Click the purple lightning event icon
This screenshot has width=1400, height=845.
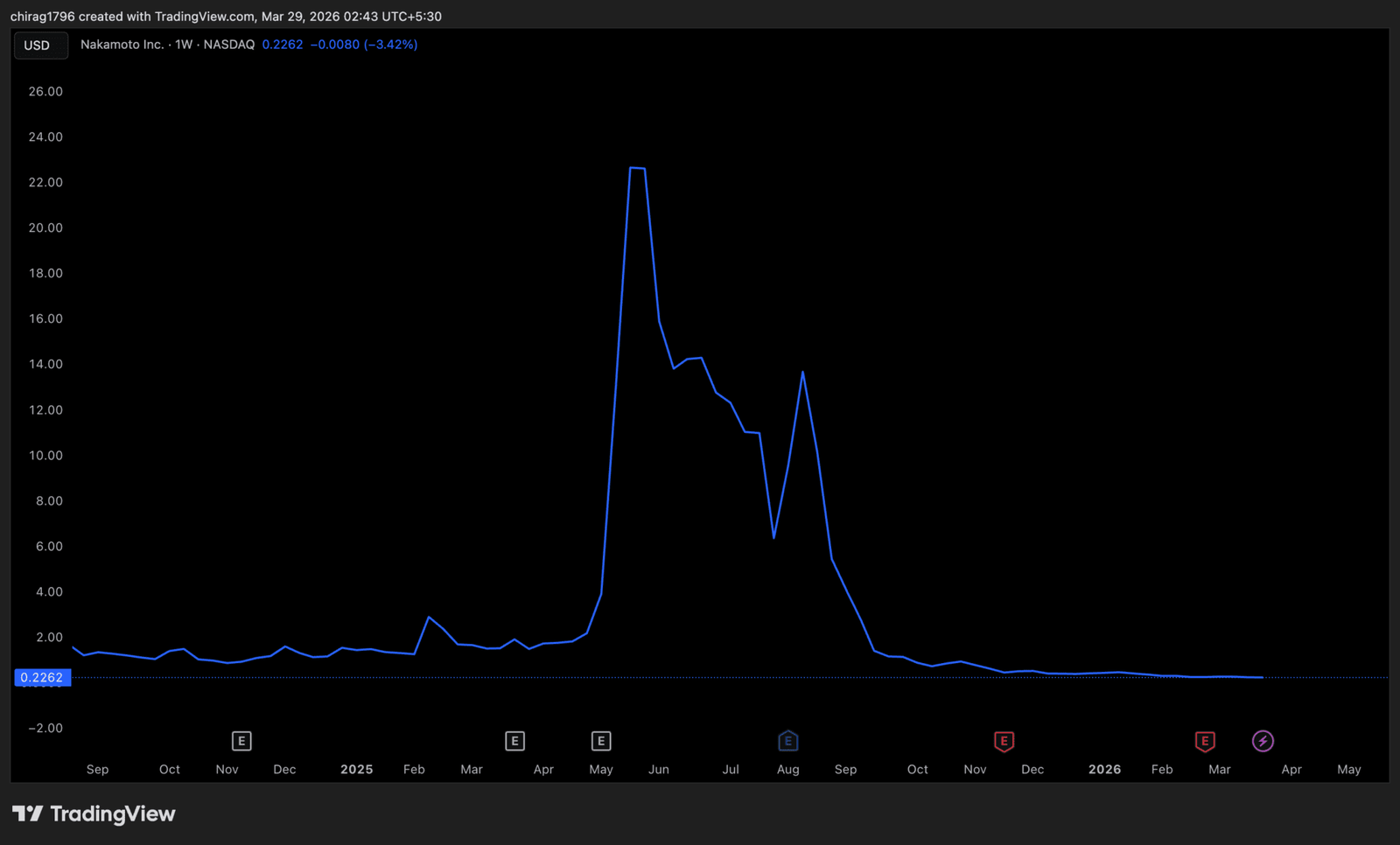(x=1263, y=741)
